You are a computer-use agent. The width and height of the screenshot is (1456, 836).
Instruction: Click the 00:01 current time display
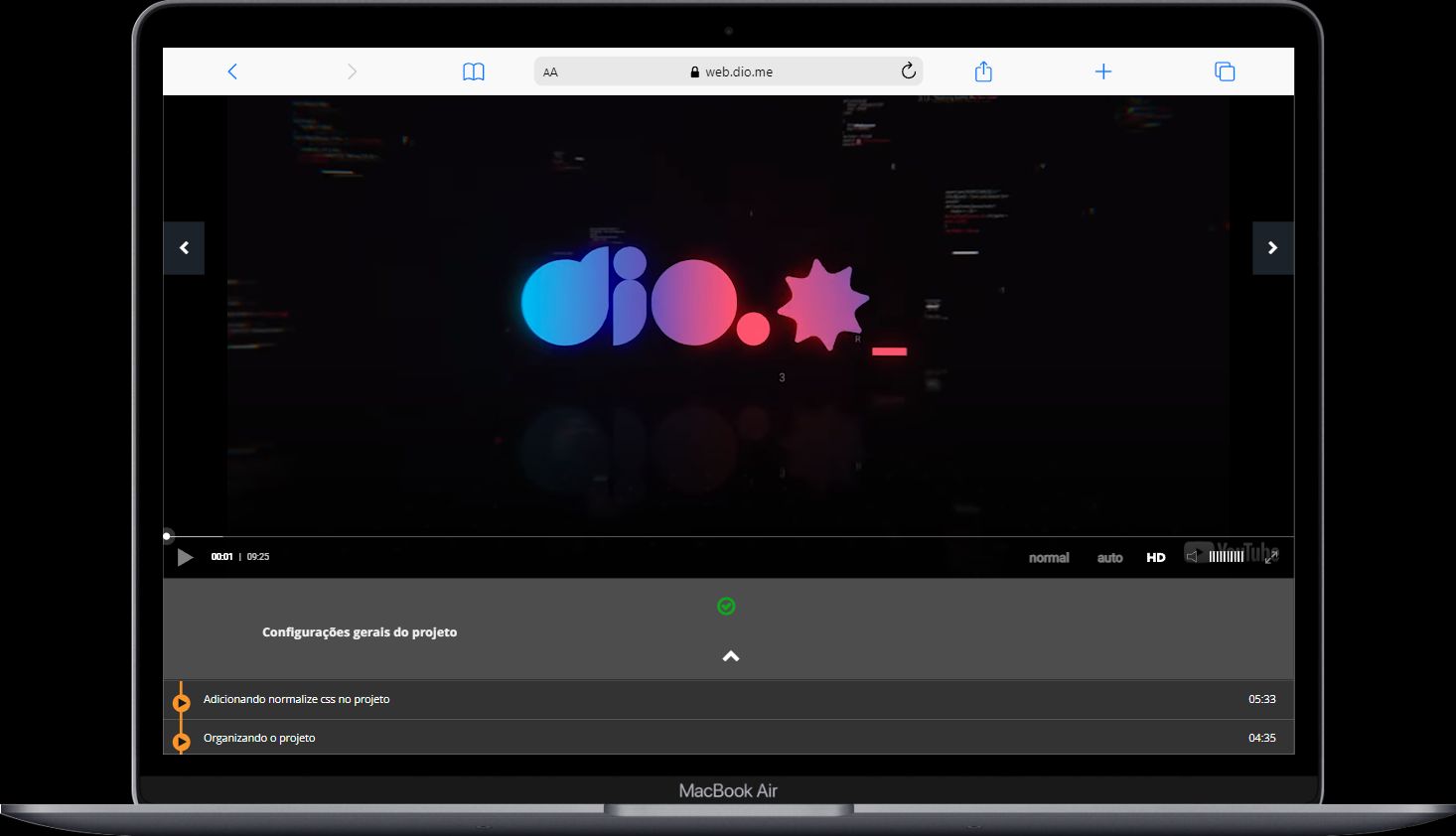coord(221,557)
